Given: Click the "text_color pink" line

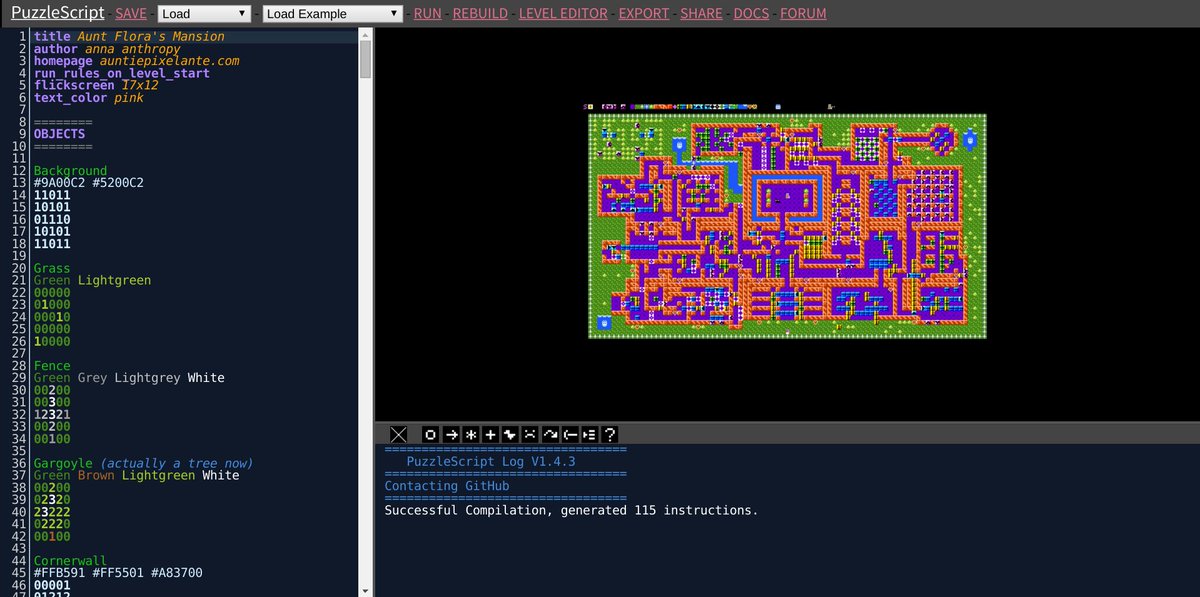Looking at the screenshot, I should coord(89,98).
